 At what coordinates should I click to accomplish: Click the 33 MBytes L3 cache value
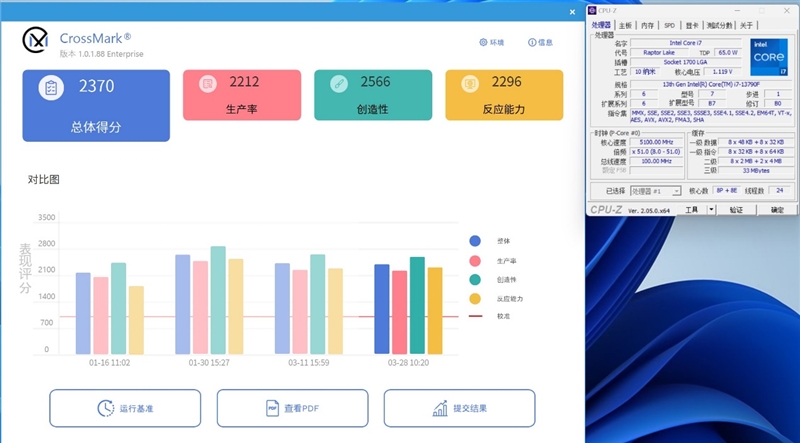pyautogui.click(x=756, y=170)
